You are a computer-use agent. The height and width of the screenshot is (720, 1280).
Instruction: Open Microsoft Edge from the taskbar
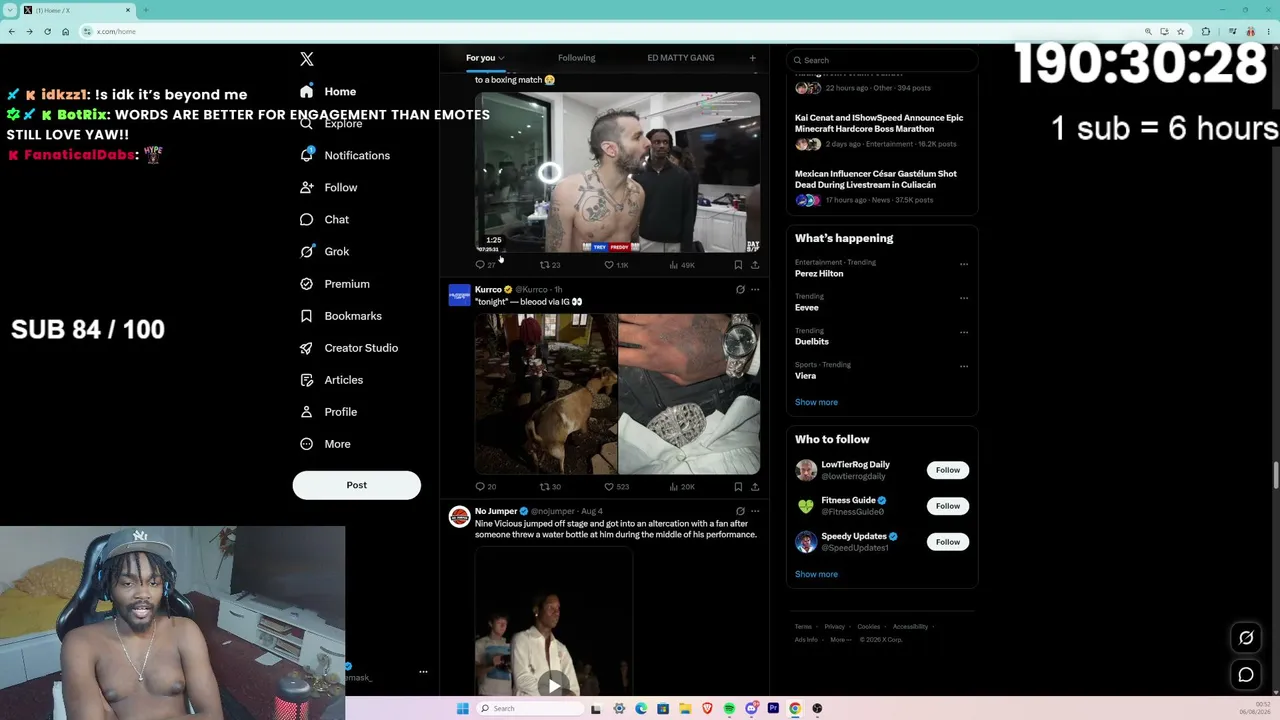(x=641, y=708)
